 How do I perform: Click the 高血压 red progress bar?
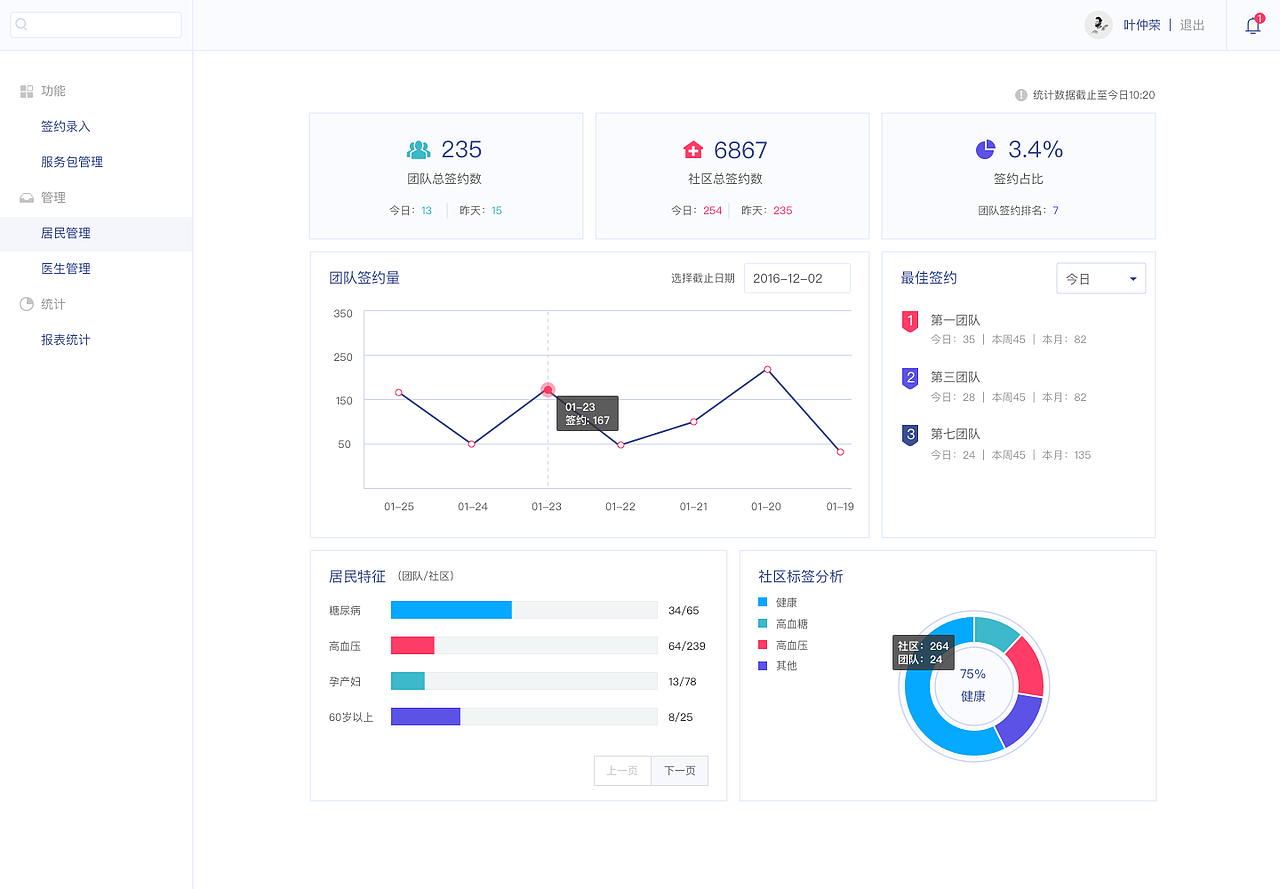[x=413, y=646]
